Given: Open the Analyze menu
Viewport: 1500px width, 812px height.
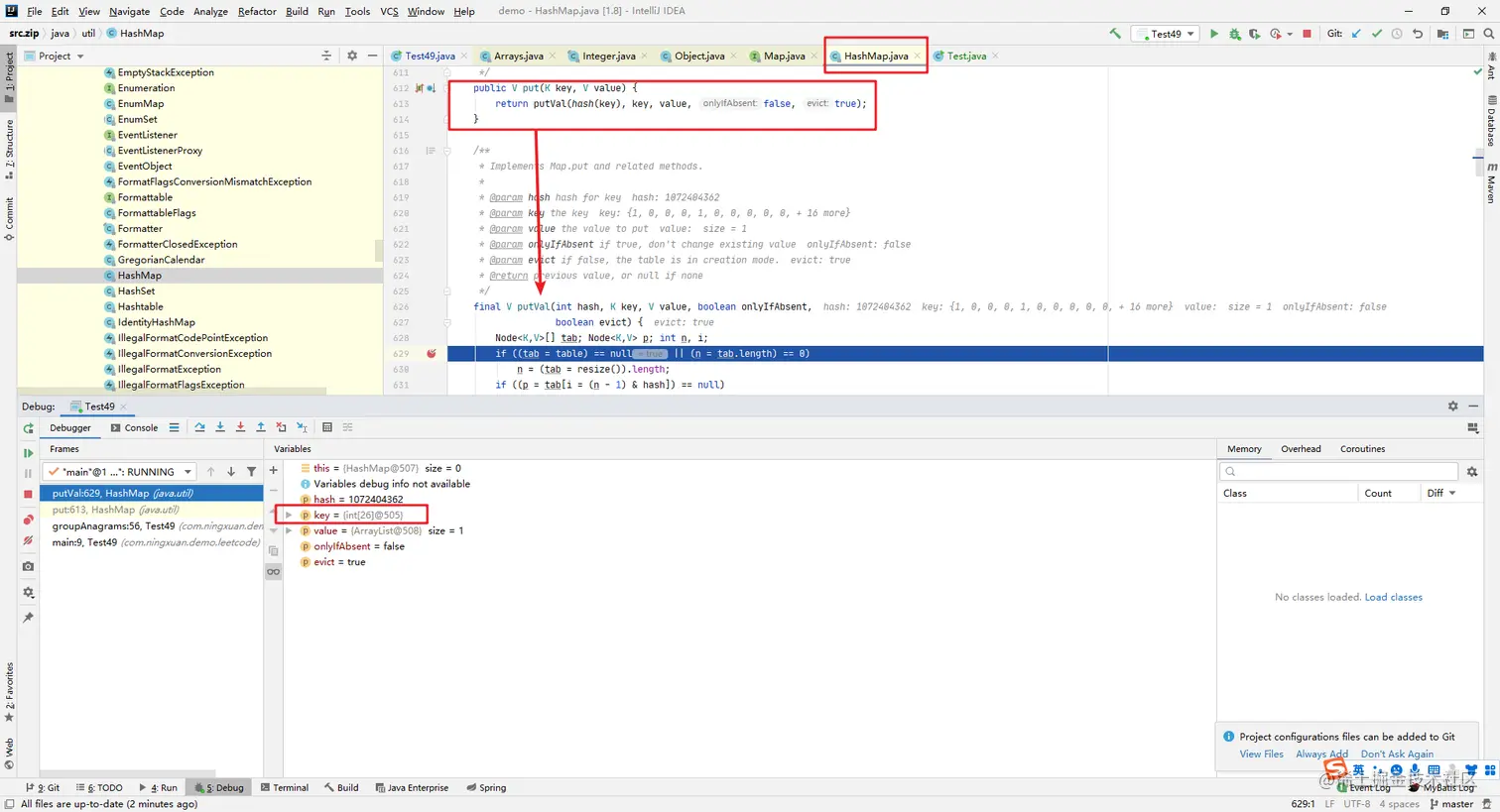Looking at the screenshot, I should coord(210,11).
